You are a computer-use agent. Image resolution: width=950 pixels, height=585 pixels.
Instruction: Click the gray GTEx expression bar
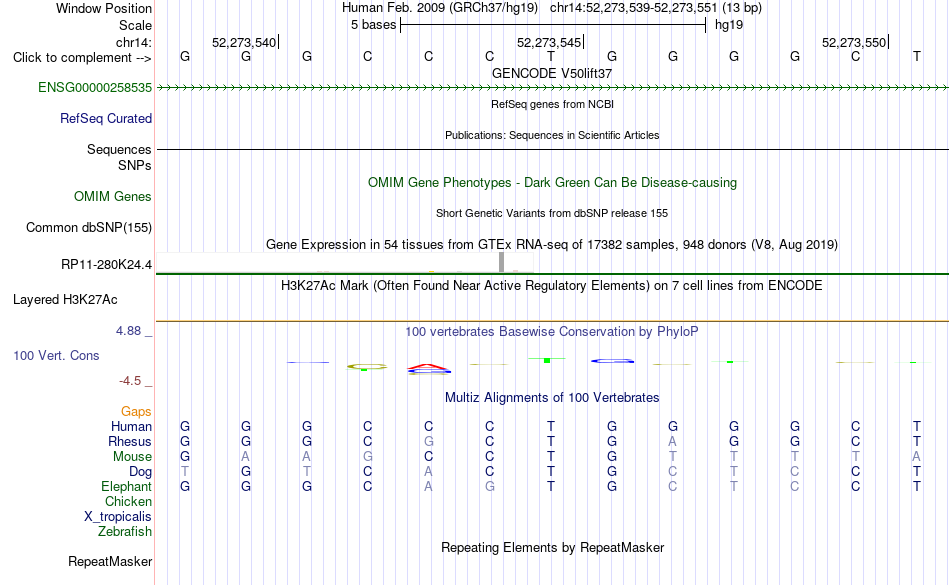[x=502, y=262]
